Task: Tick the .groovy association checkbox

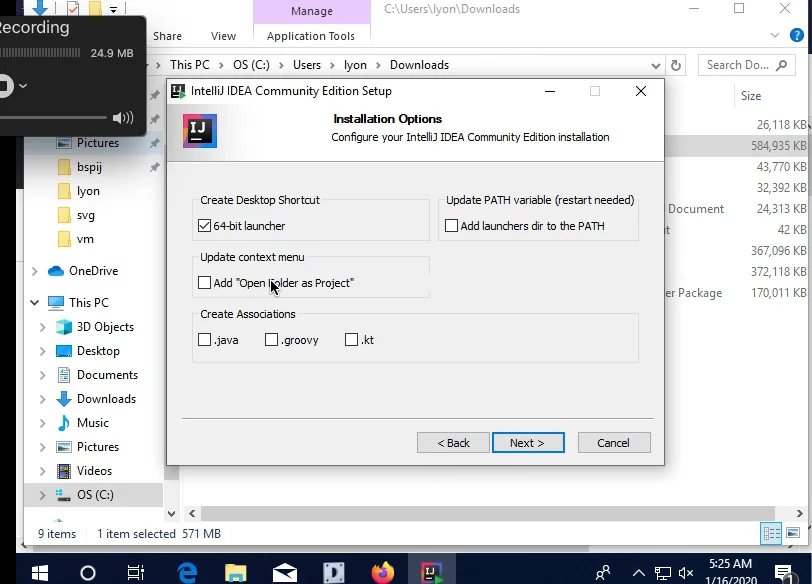Action: click(x=271, y=340)
